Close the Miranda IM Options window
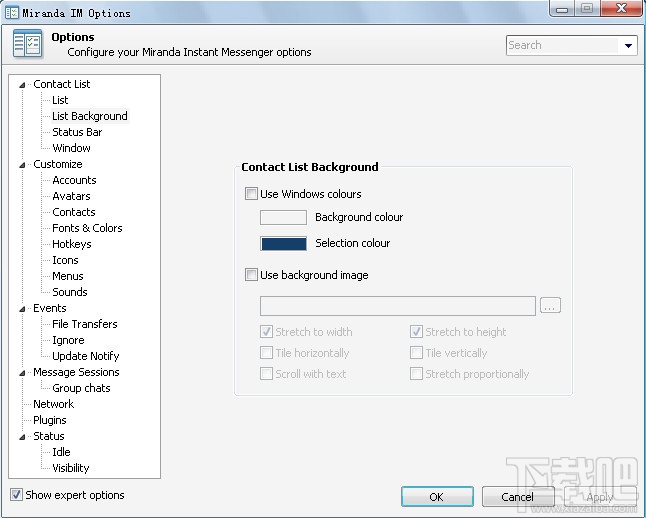Image resolution: width=646 pixels, height=518 pixels. tap(621, 9)
